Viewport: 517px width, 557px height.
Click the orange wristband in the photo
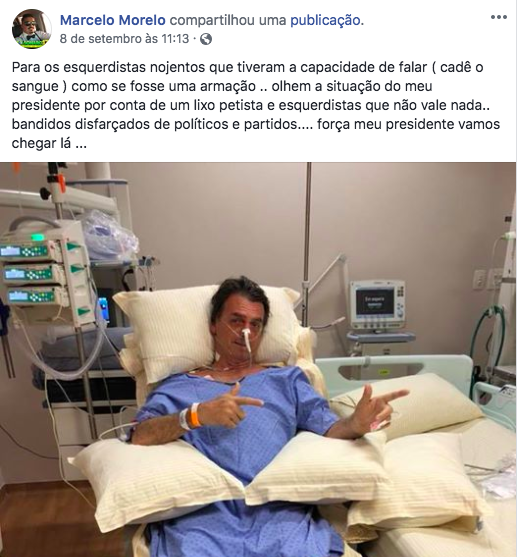(x=195, y=415)
